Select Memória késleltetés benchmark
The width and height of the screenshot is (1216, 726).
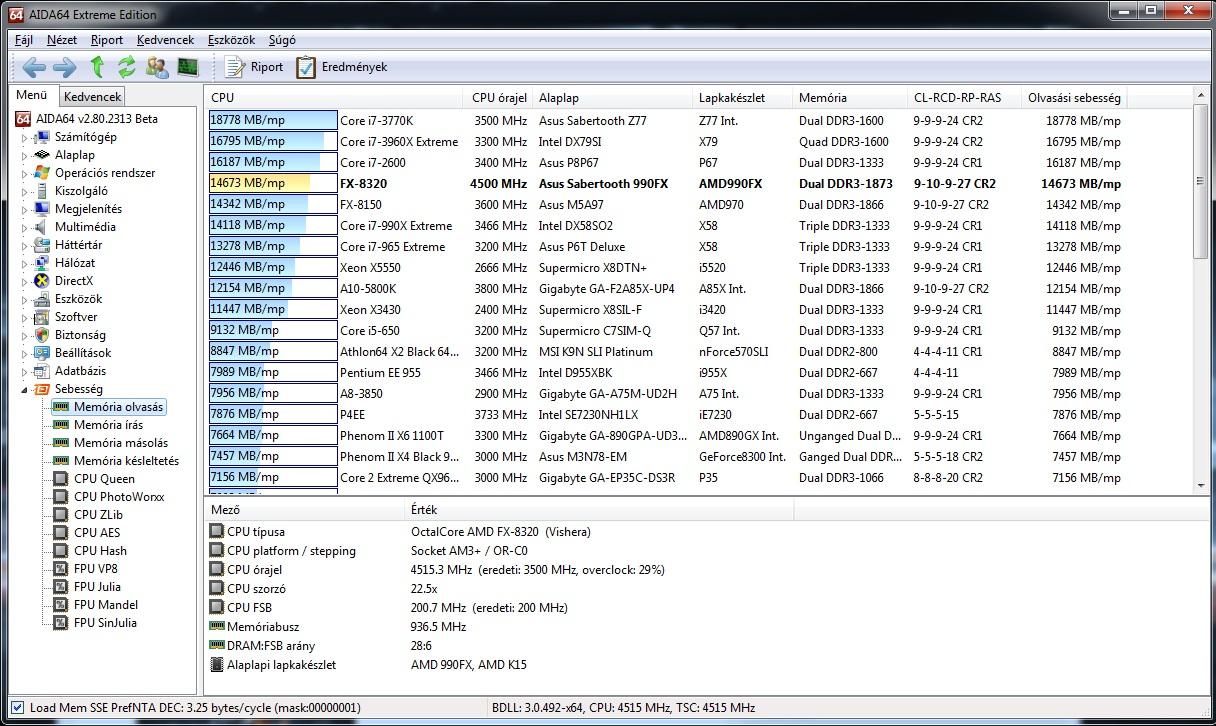pos(126,461)
